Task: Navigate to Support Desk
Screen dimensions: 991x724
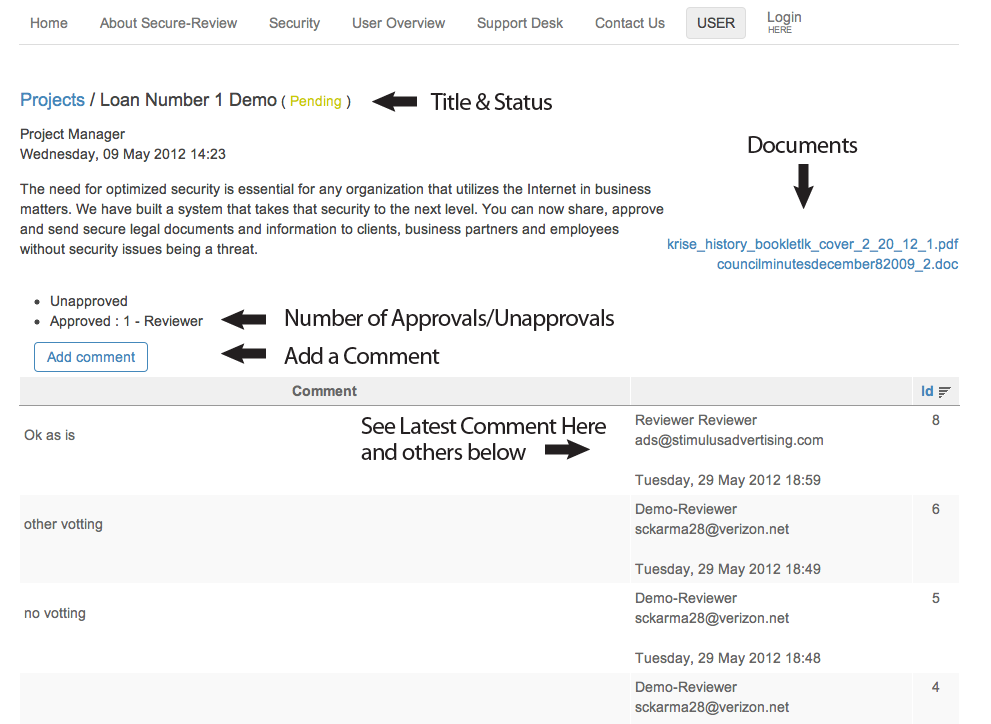Action: pyautogui.click(x=520, y=23)
